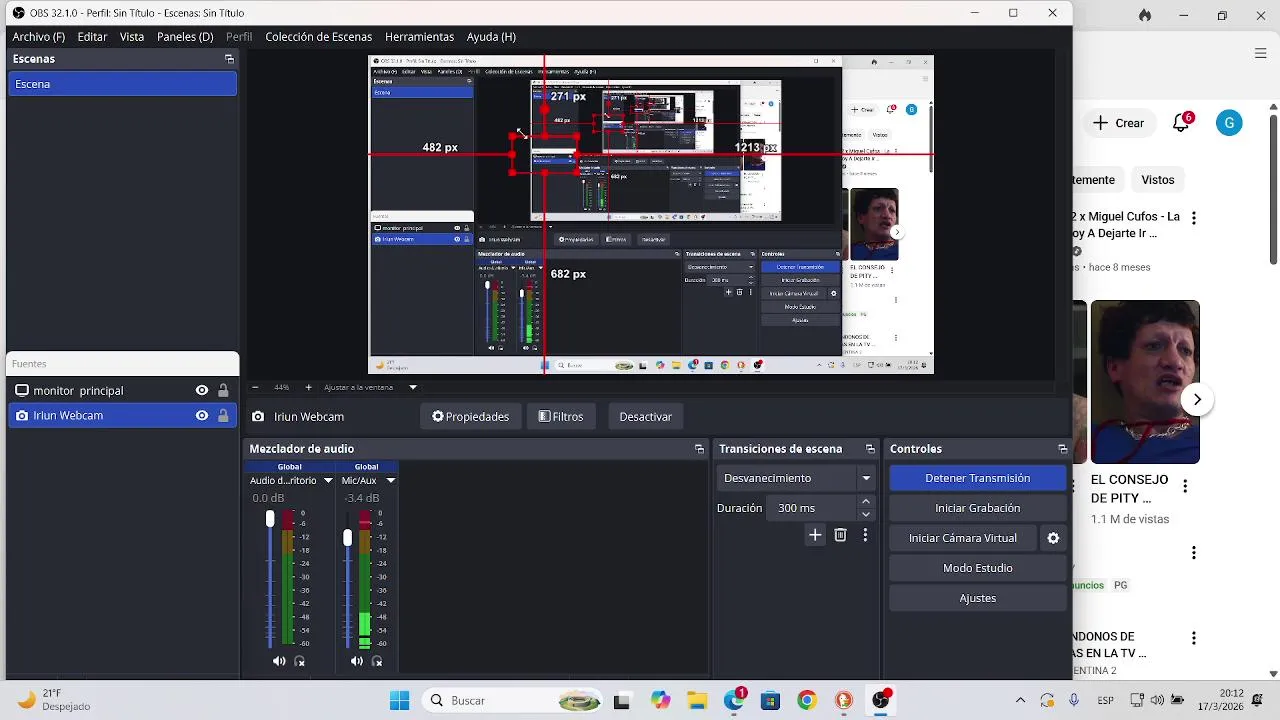The width and height of the screenshot is (1280, 720).
Task: Open options for Miguel Cufos video
Action: point(1193,218)
